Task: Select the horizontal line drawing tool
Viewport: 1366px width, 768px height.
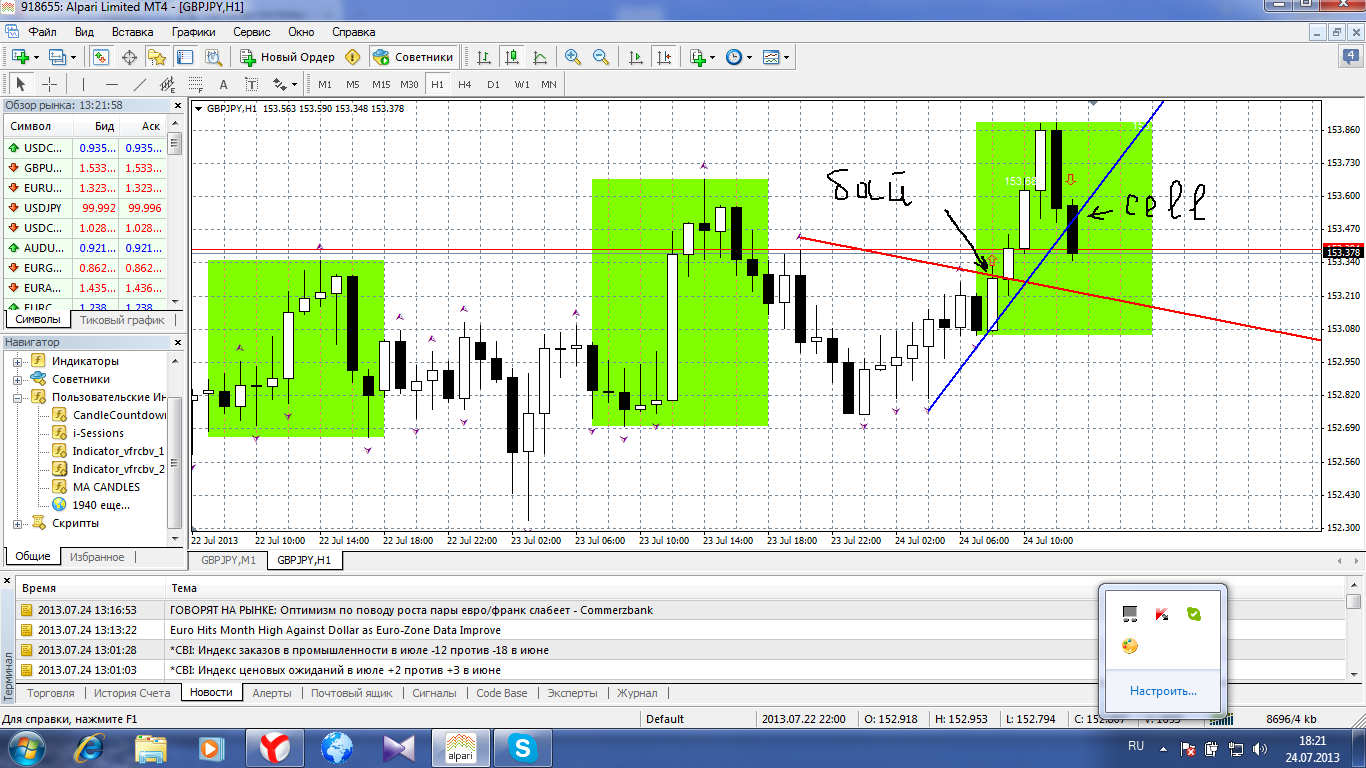Action: point(112,84)
